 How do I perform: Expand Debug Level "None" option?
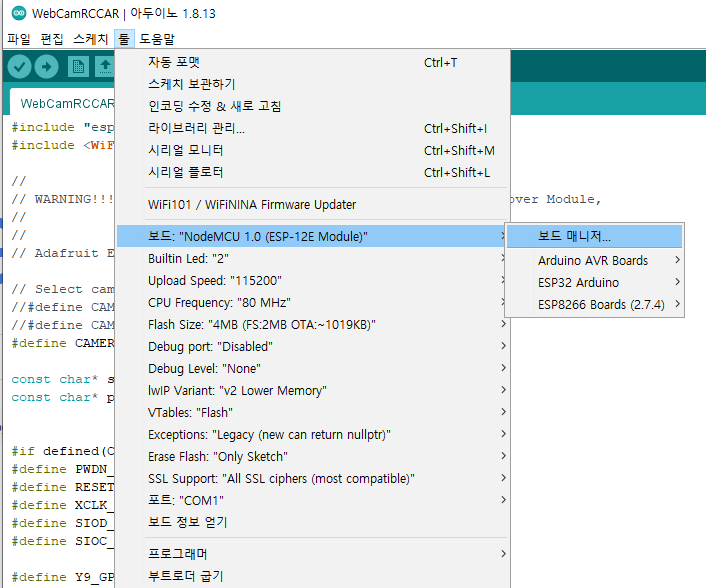point(313,369)
